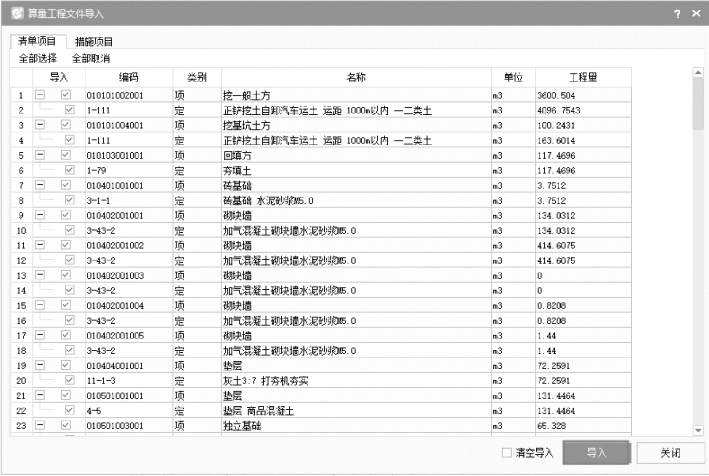The image size is (709, 476).
Task: Click scrollbar up arrow
Action: click(698, 72)
